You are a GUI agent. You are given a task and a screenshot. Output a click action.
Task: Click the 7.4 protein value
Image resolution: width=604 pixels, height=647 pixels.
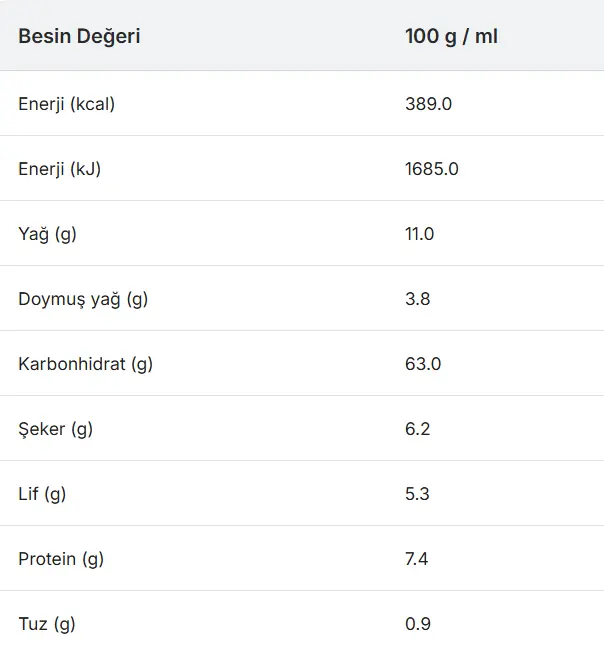417,560
